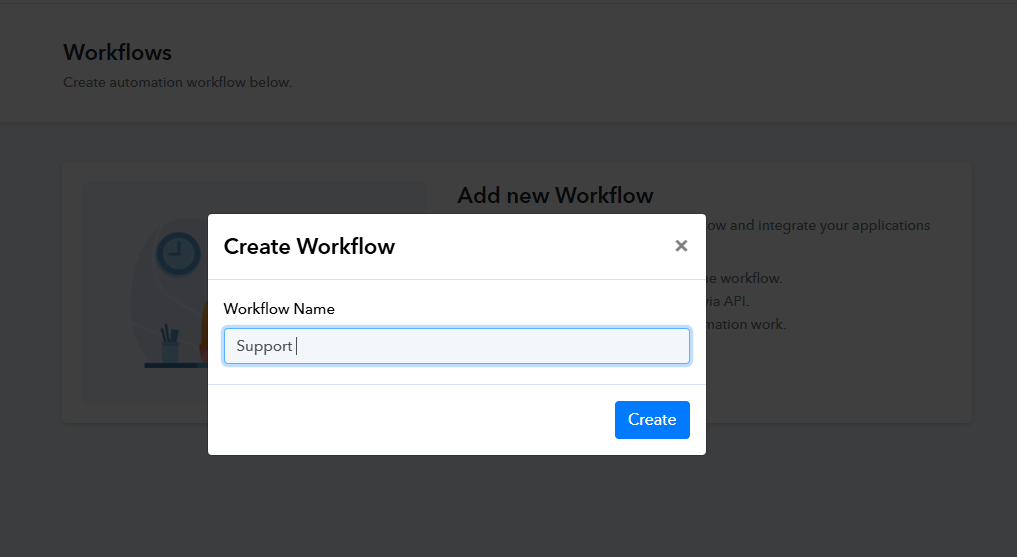Click 'Create automation workflow below.' subtitle text
The height and width of the screenshot is (557, 1017).
[x=177, y=82]
